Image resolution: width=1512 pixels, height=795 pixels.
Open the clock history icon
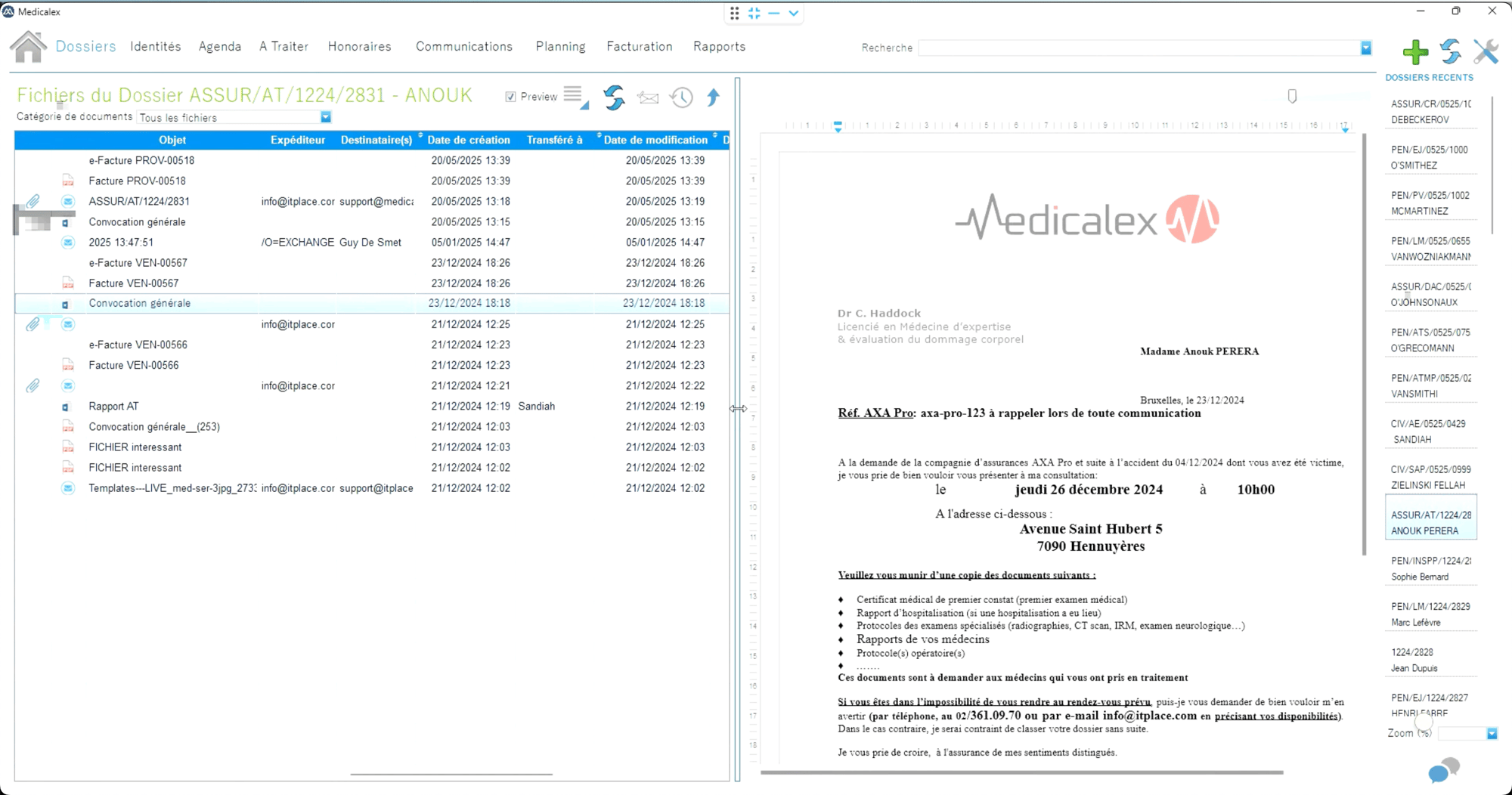point(681,97)
